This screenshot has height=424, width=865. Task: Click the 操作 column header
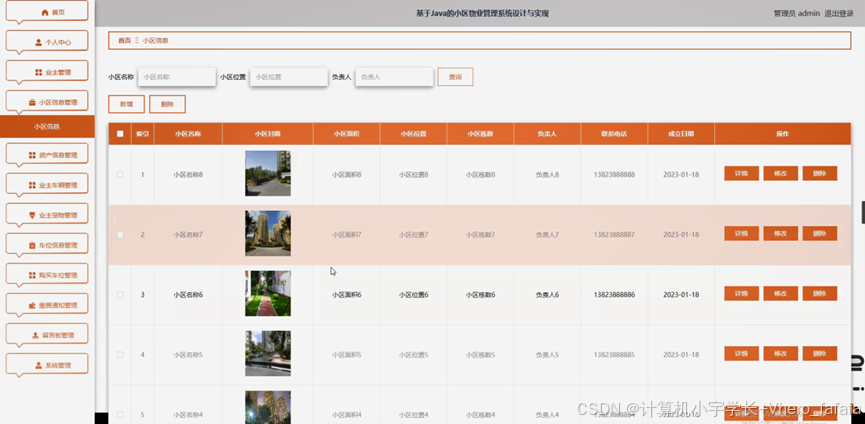pyautogui.click(x=782, y=134)
